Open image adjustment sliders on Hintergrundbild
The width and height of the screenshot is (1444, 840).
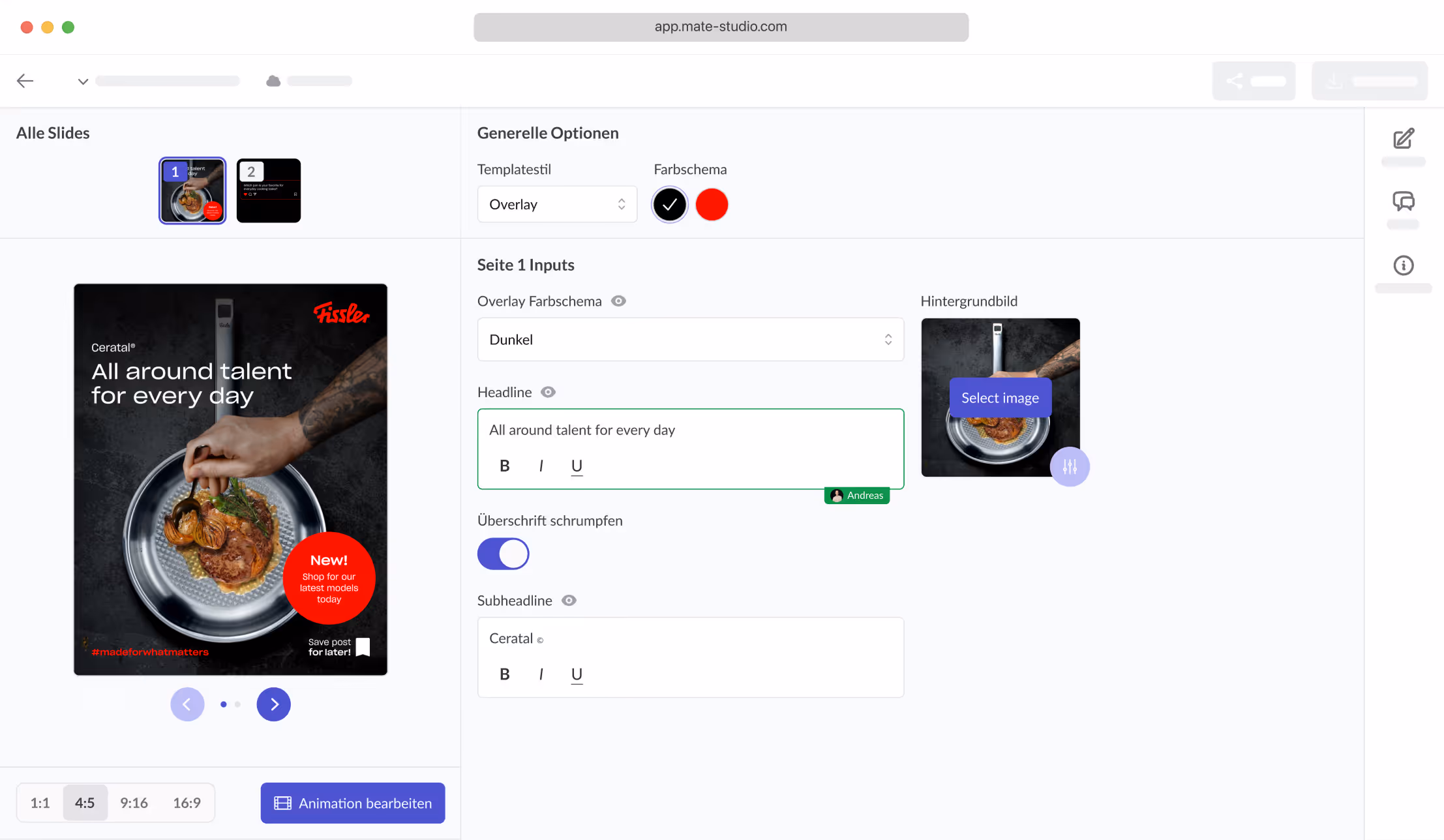coord(1070,466)
